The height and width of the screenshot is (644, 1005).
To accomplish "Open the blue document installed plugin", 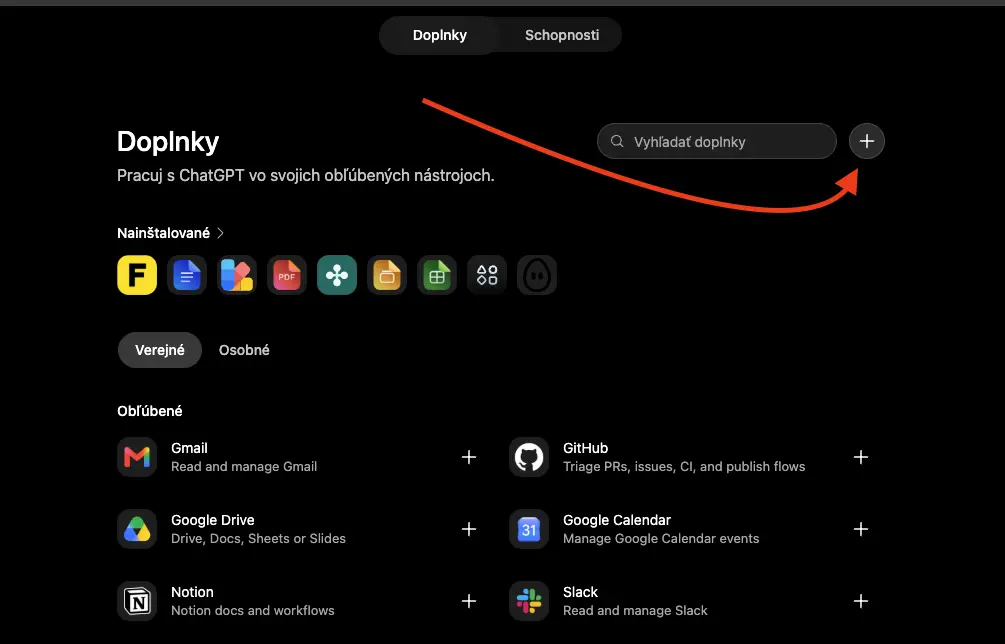I will click(x=187, y=275).
